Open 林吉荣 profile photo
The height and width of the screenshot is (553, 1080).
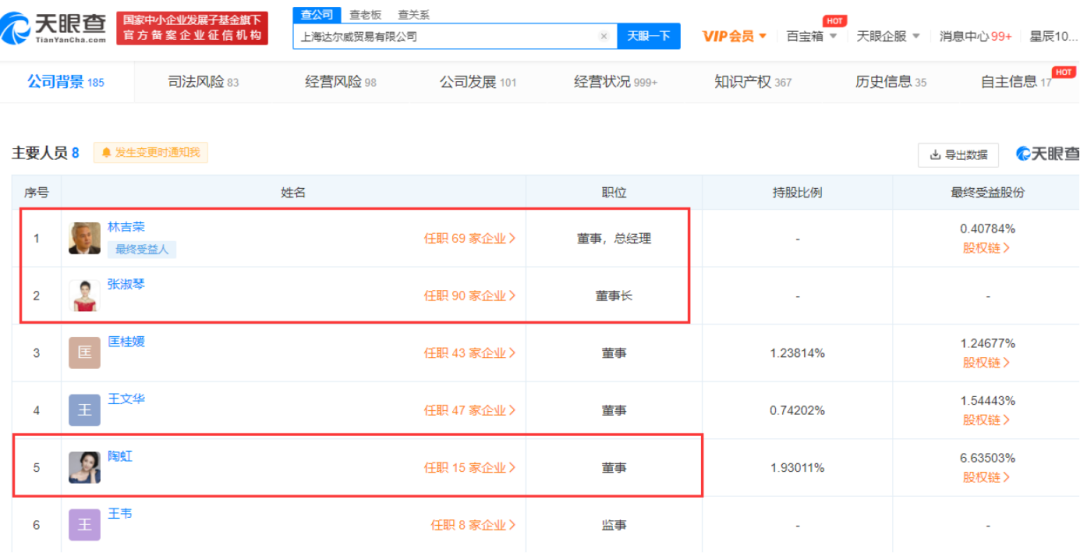point(85,238)
